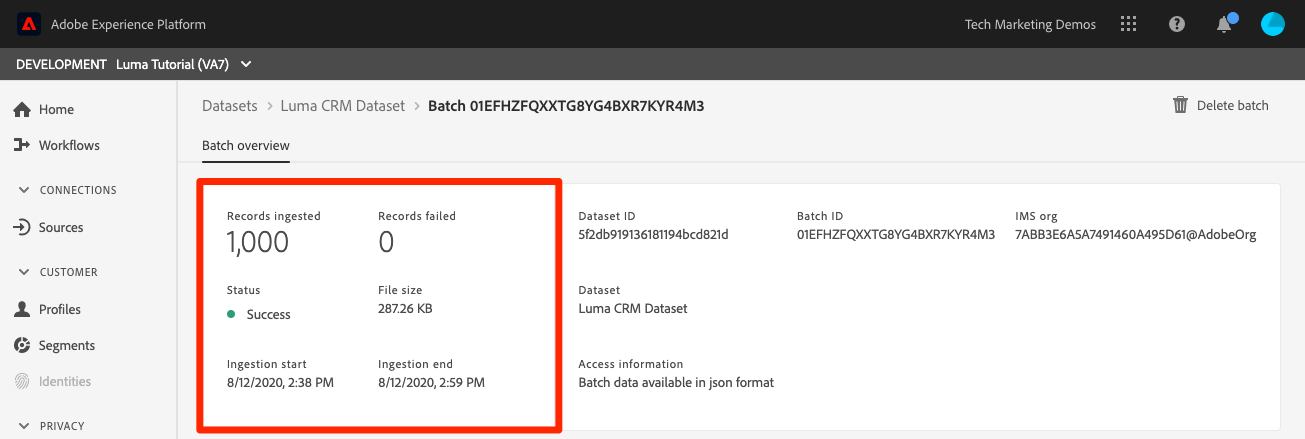Click Records ingested value 1,000
Screen dimensions: 1305x439
pos(258,242)
